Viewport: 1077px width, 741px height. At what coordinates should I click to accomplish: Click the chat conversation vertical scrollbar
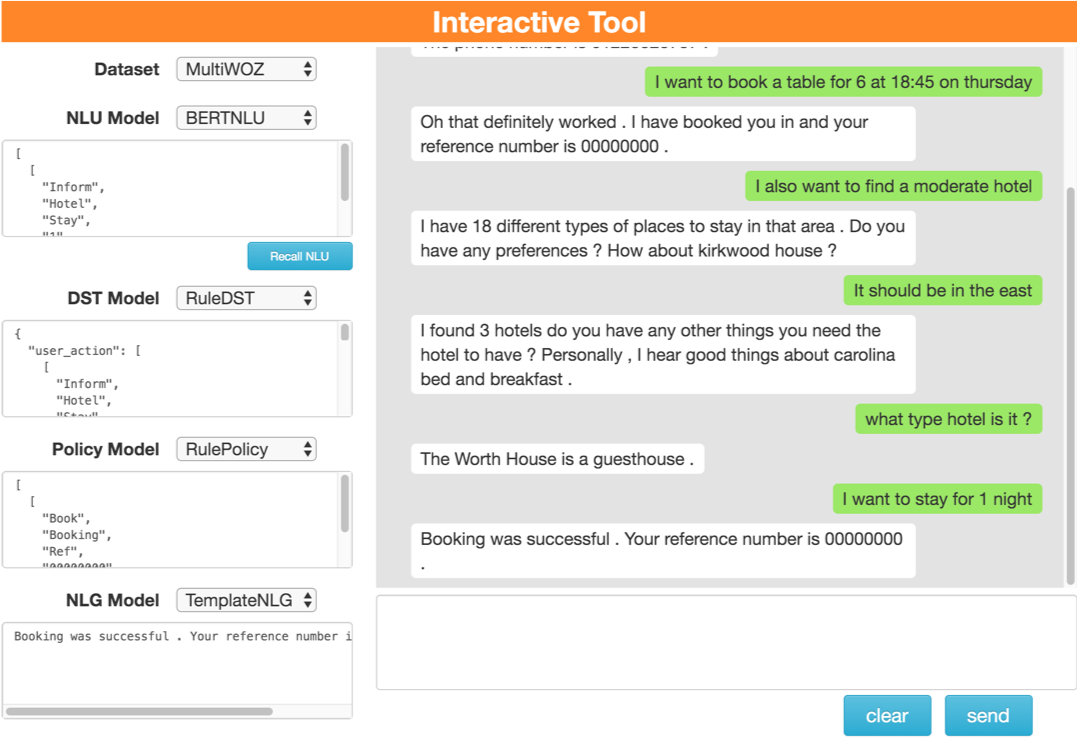coord(1070,380)
